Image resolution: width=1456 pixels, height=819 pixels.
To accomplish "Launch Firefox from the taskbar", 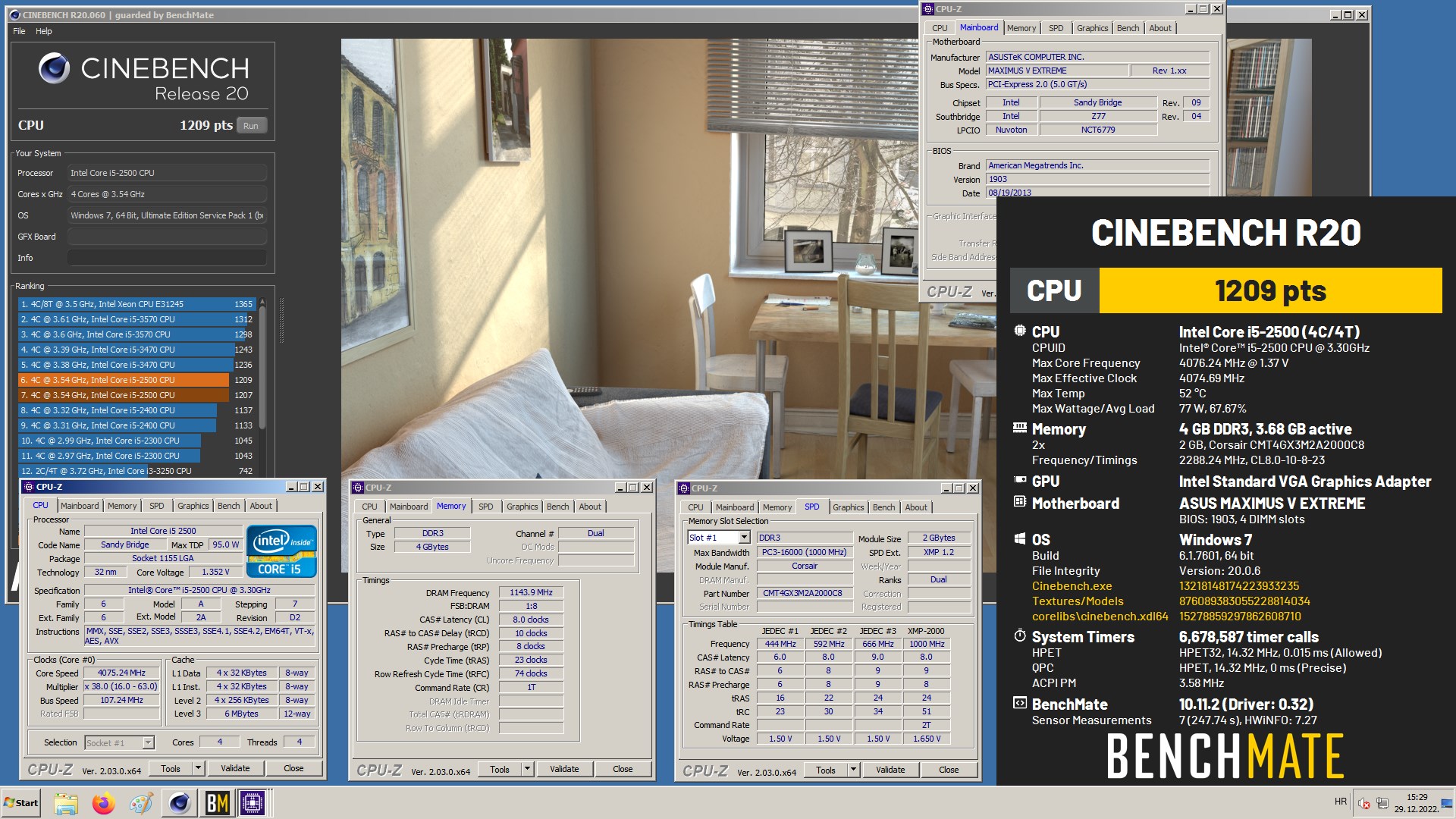I will (104, 803).
